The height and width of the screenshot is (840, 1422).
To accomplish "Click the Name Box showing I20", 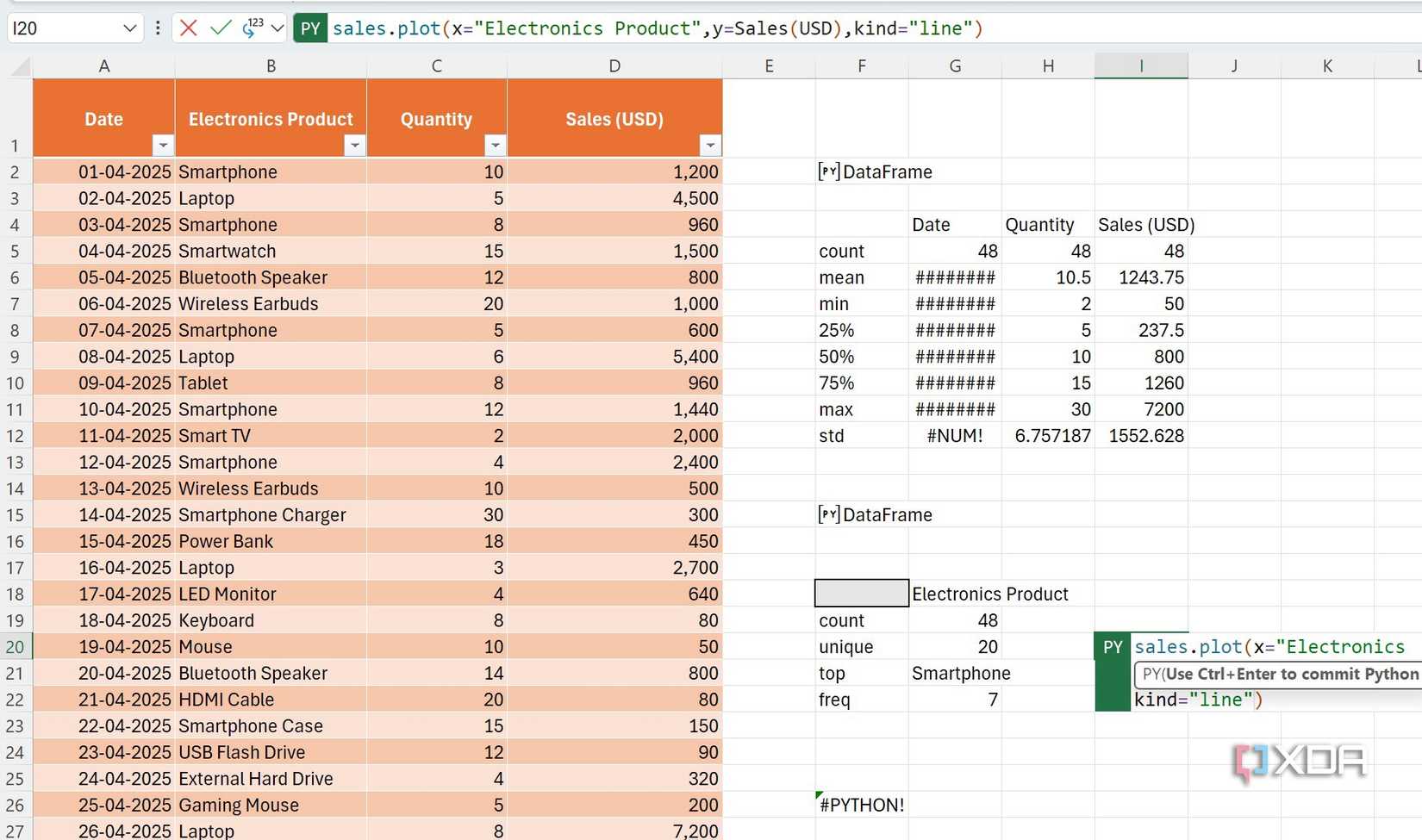I will 65,28.
